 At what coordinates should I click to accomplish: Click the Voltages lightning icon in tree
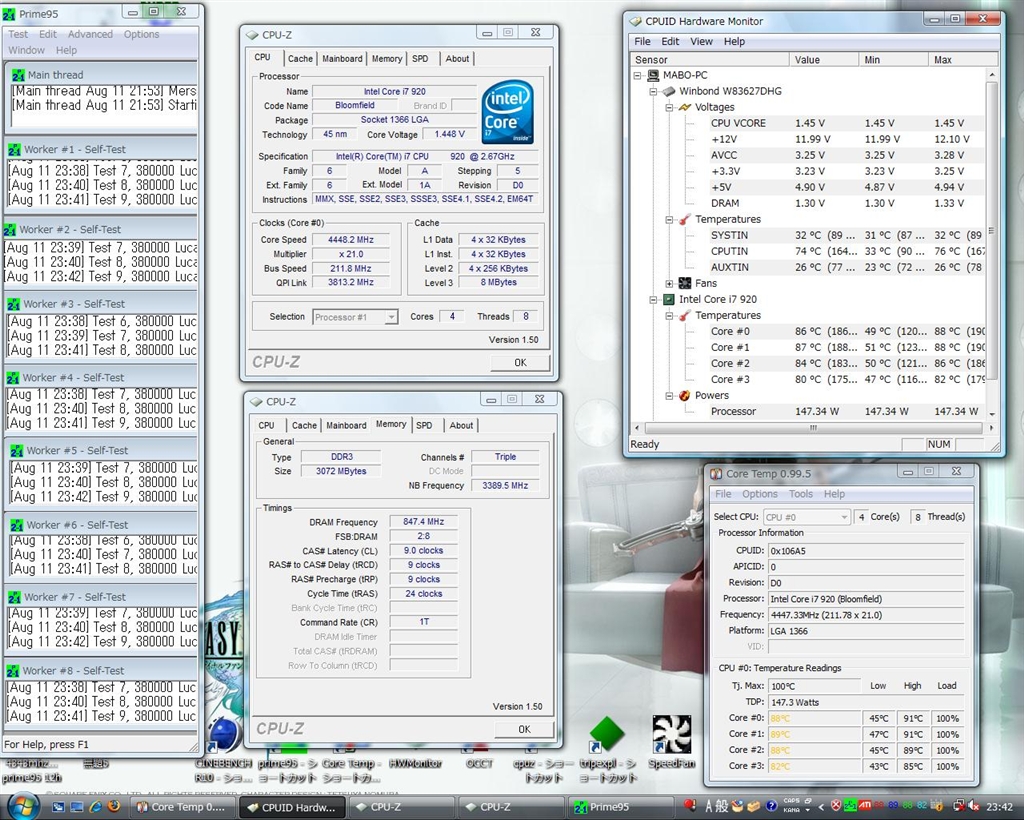[x=685, y=107]
